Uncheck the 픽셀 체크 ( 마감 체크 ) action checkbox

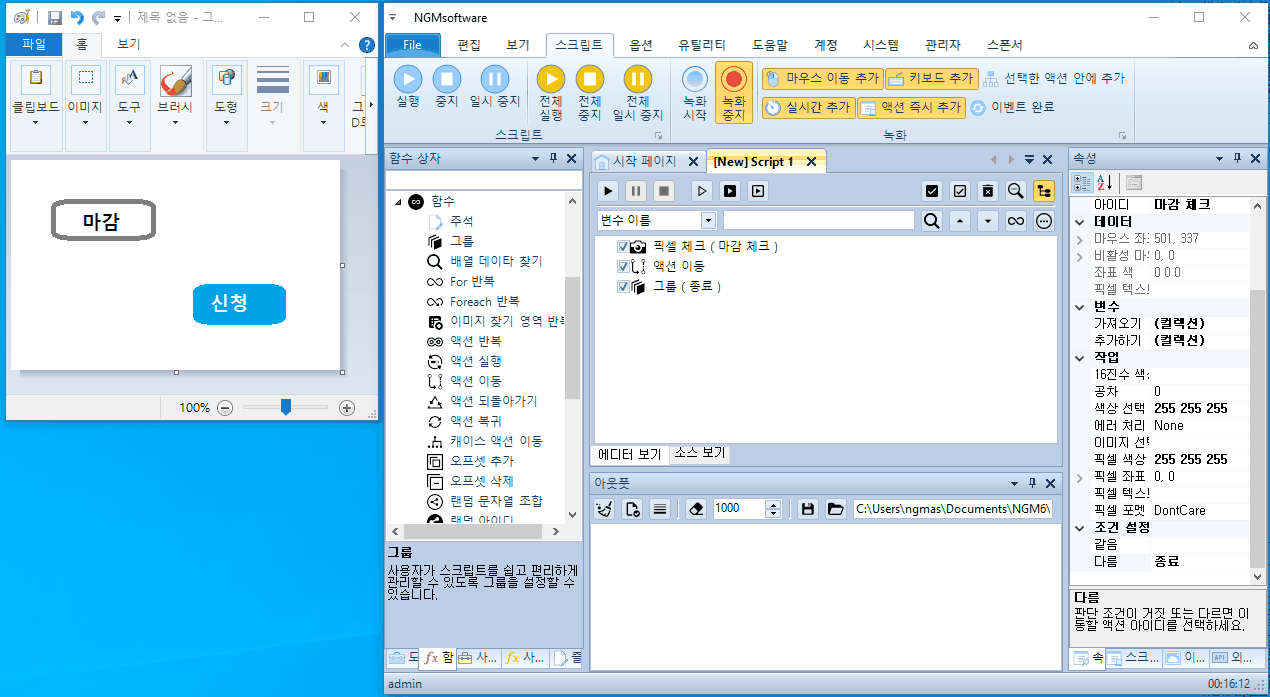pyautogui.click(x=624, y=246)
